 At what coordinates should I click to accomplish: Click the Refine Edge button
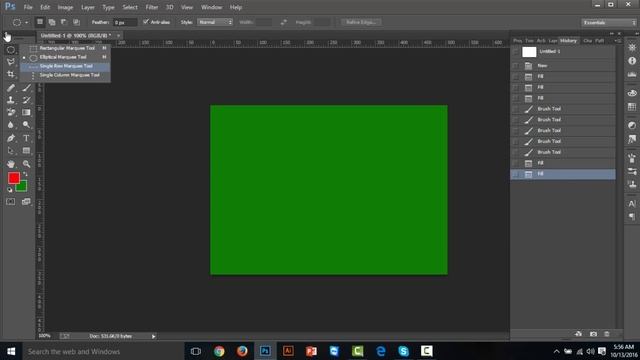tap(361, 22)
